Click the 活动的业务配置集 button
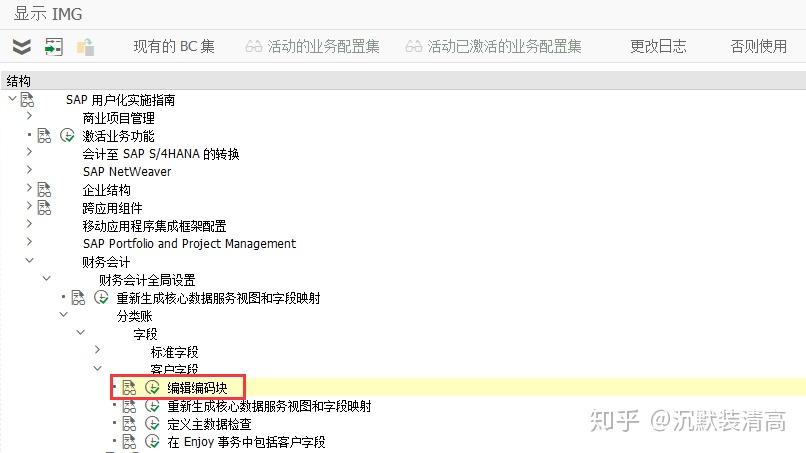Viewport: 806px width, 453px height. click(313, 47)
